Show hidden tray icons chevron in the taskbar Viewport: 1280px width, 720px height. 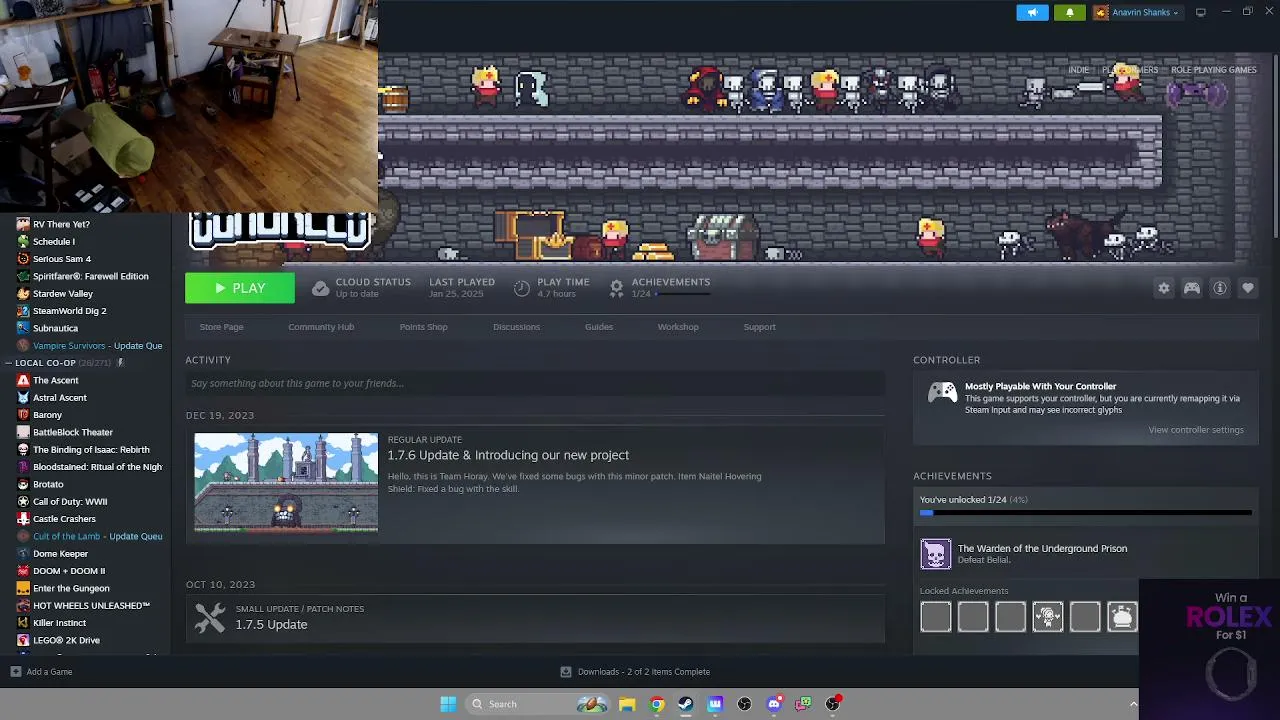click(1133, 704)
